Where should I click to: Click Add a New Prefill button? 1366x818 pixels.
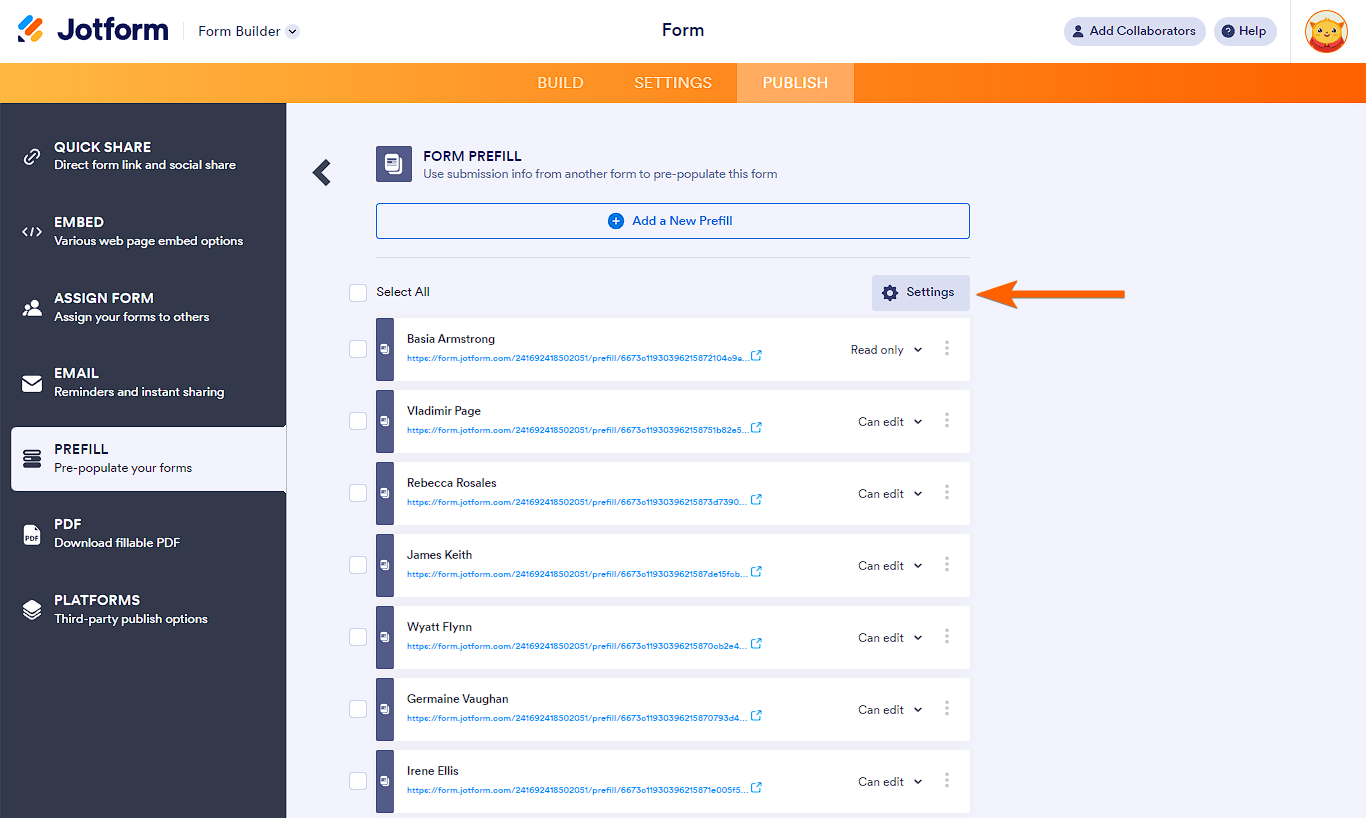[673, 221]
